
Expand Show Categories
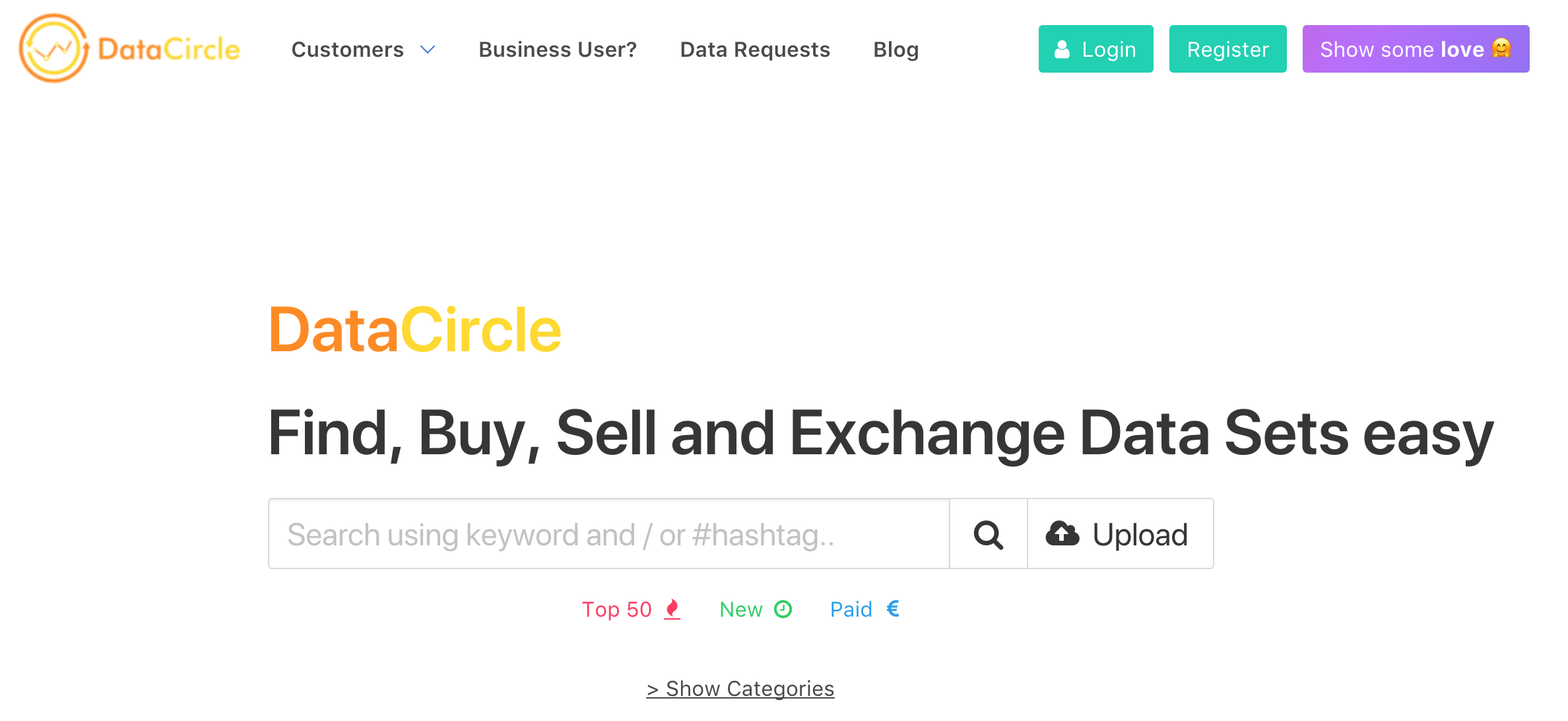click(x=740, y=688)
